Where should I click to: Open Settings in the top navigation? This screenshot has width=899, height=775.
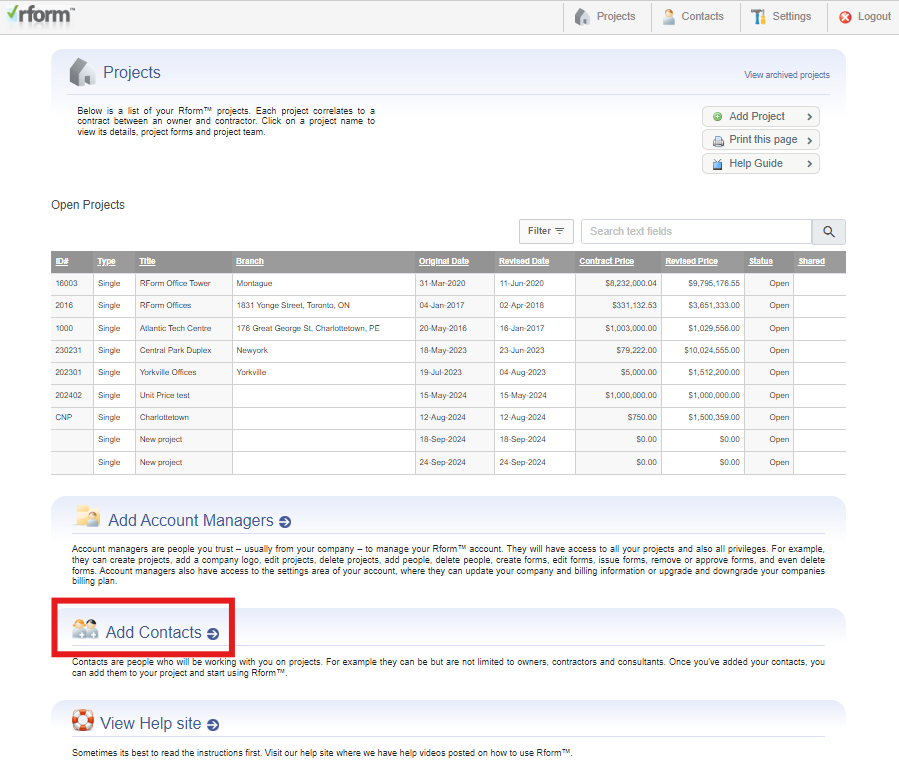[x=781, y=17]
